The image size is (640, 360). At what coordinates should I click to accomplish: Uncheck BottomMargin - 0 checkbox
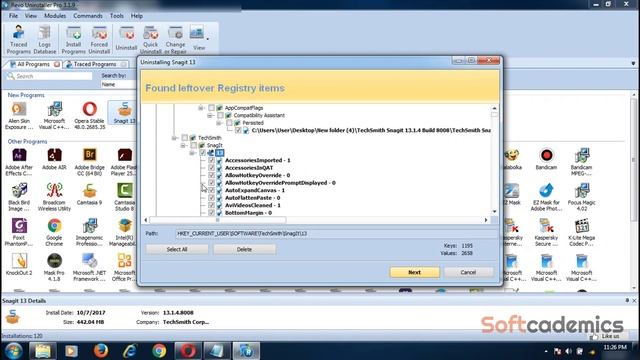[211, 213]
